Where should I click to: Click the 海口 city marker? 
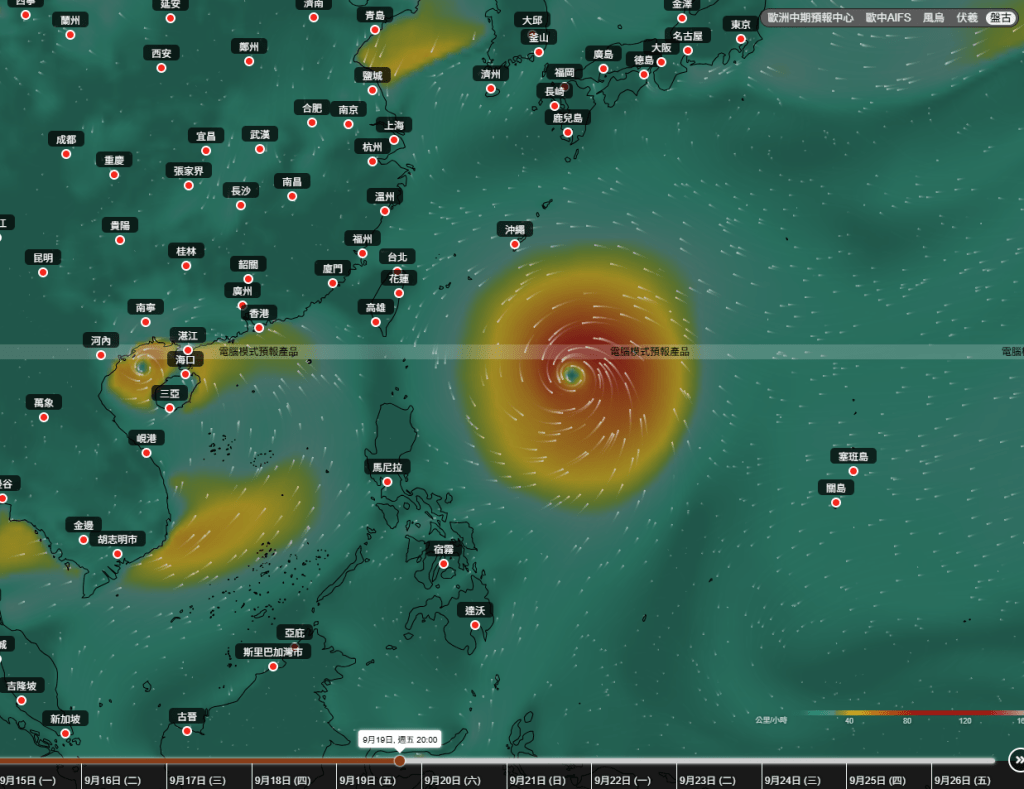coord(185,374)
